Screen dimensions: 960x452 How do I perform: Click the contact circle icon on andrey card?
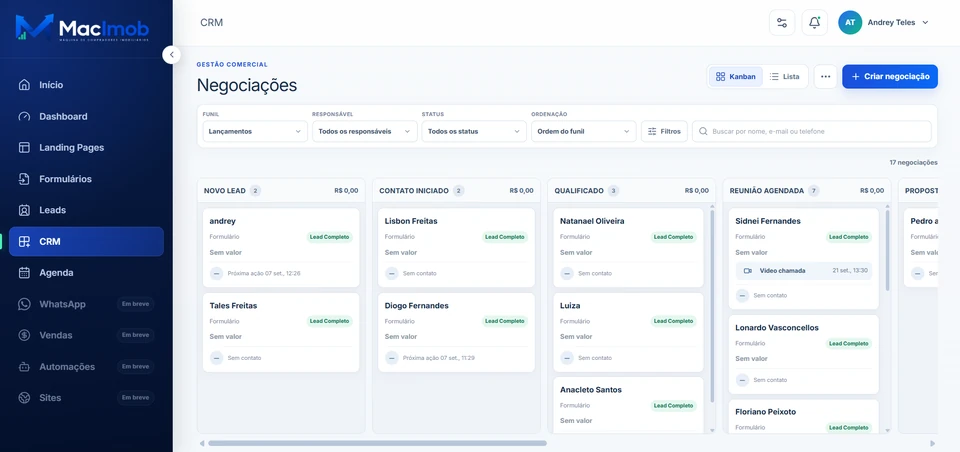coord(216,273)
